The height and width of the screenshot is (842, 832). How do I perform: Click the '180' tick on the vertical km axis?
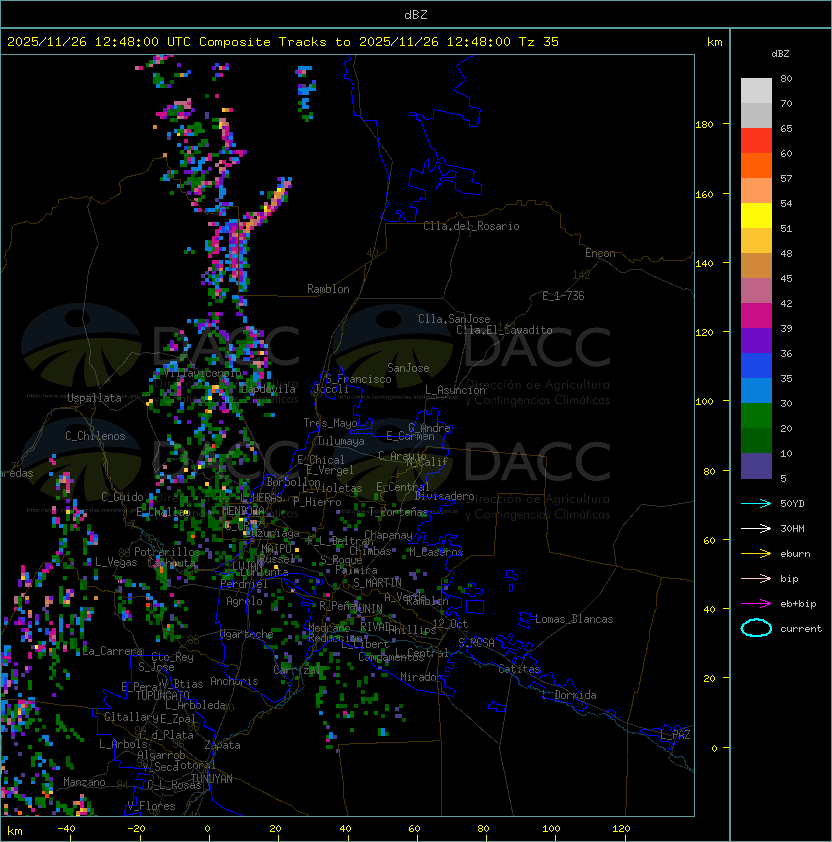click(704, 125)
